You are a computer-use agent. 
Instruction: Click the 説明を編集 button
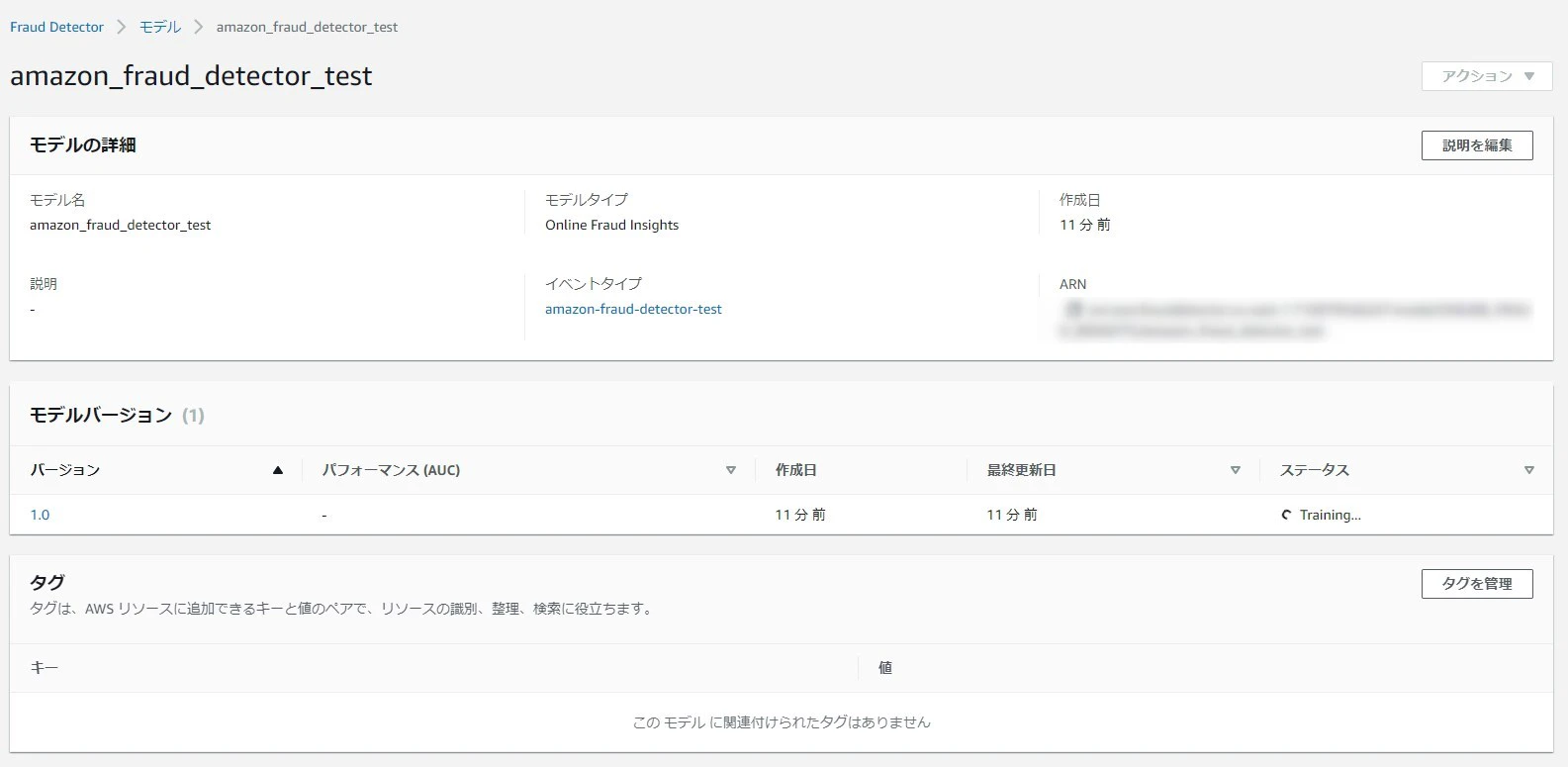[1477, 145]
